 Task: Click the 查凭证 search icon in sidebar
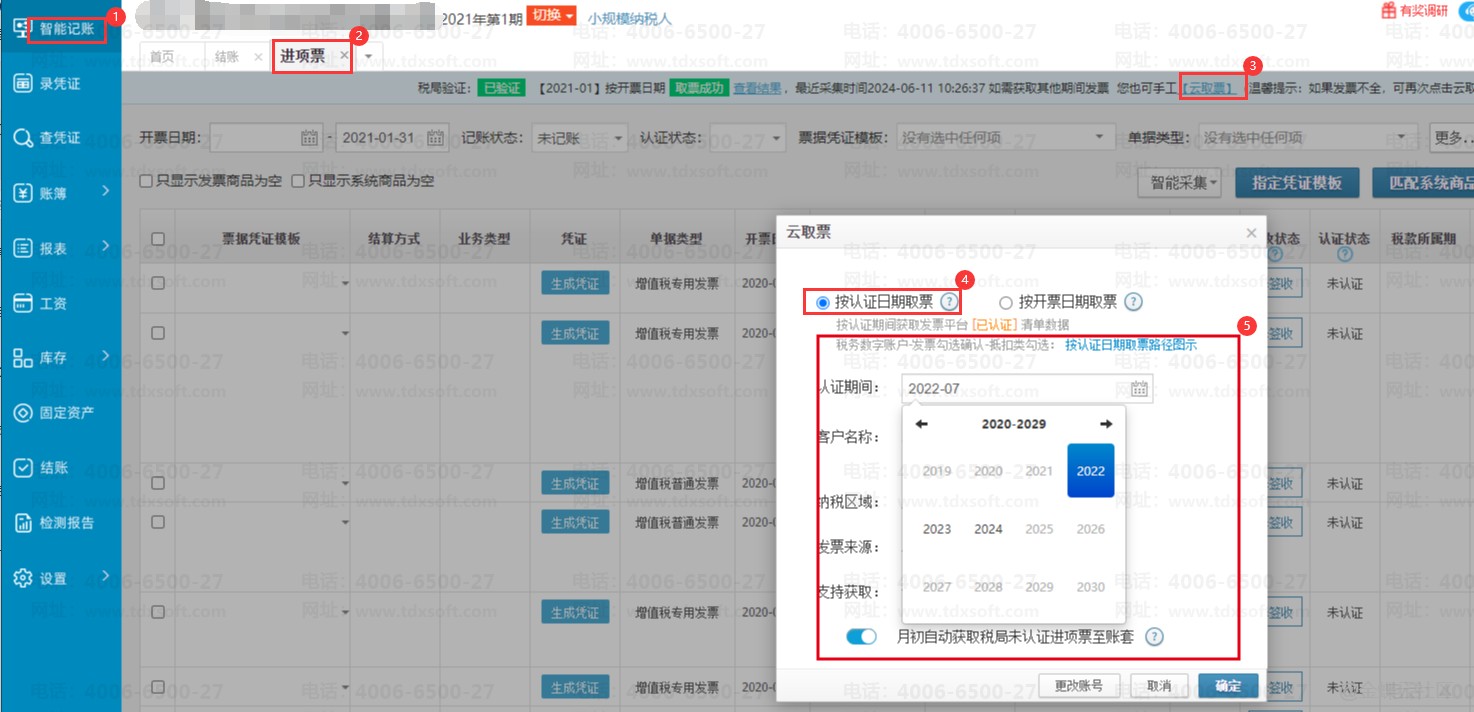pos(23,138)
